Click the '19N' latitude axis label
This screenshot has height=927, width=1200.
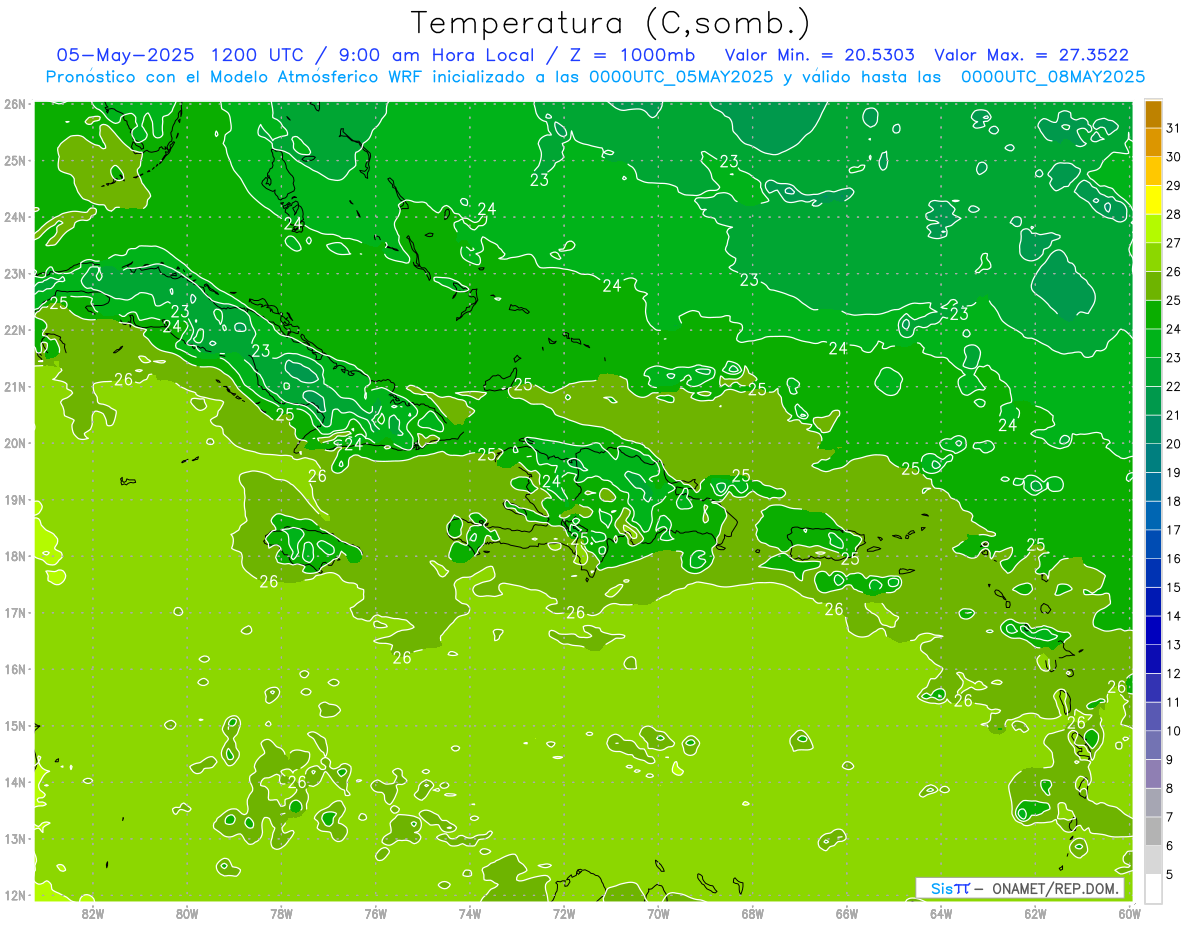(14, 499)
